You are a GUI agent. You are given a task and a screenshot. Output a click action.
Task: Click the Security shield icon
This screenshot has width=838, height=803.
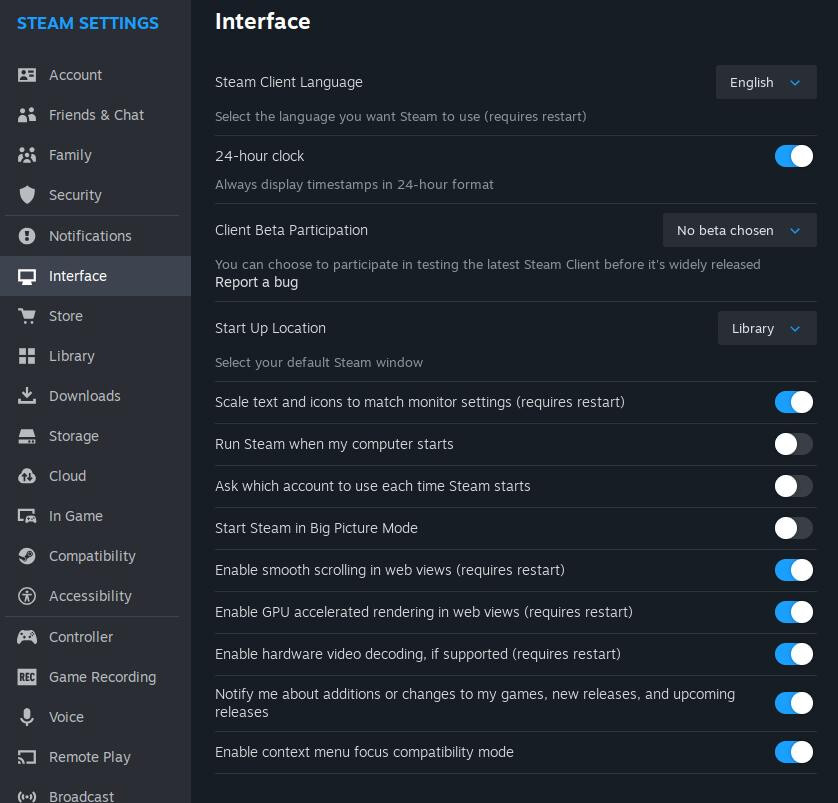point(27,195)
